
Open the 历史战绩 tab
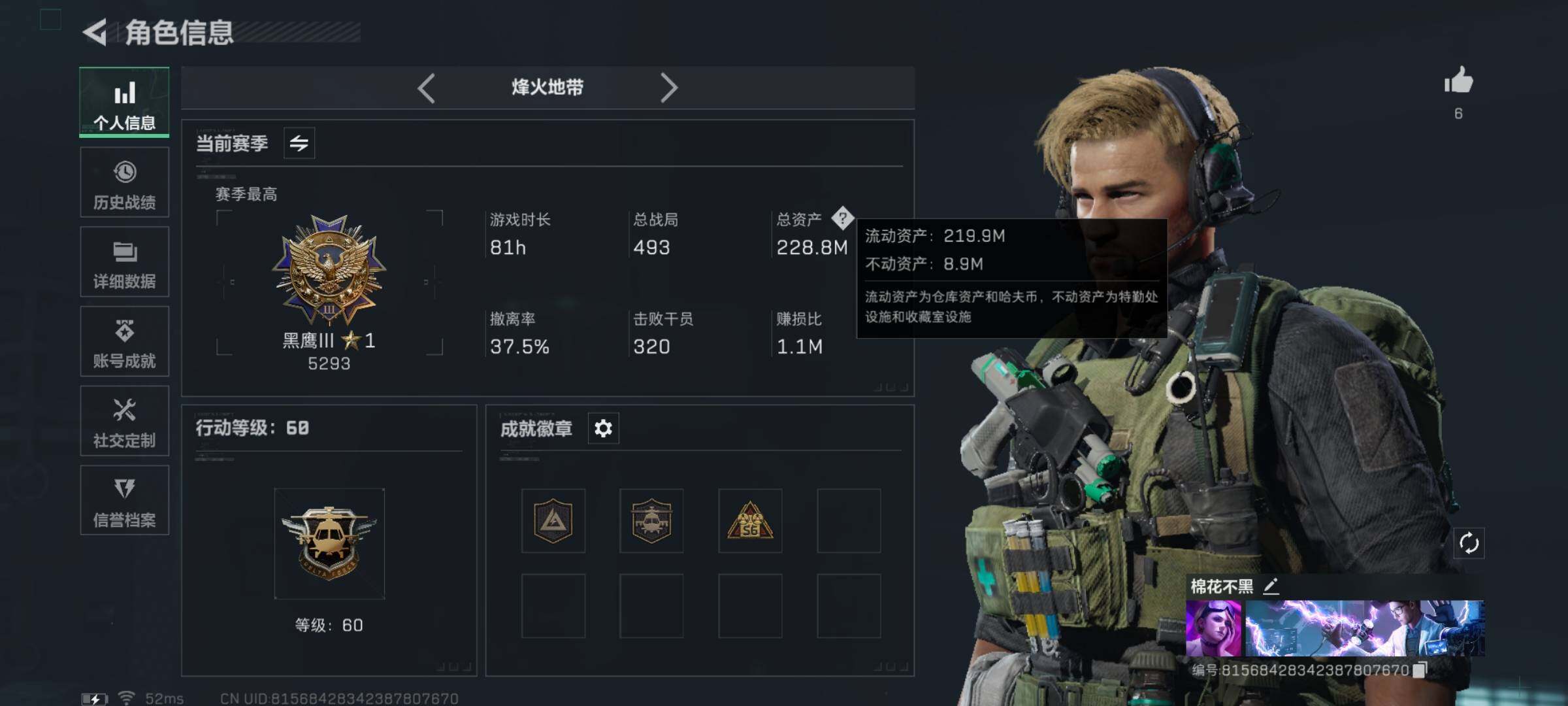coord(124,182)
